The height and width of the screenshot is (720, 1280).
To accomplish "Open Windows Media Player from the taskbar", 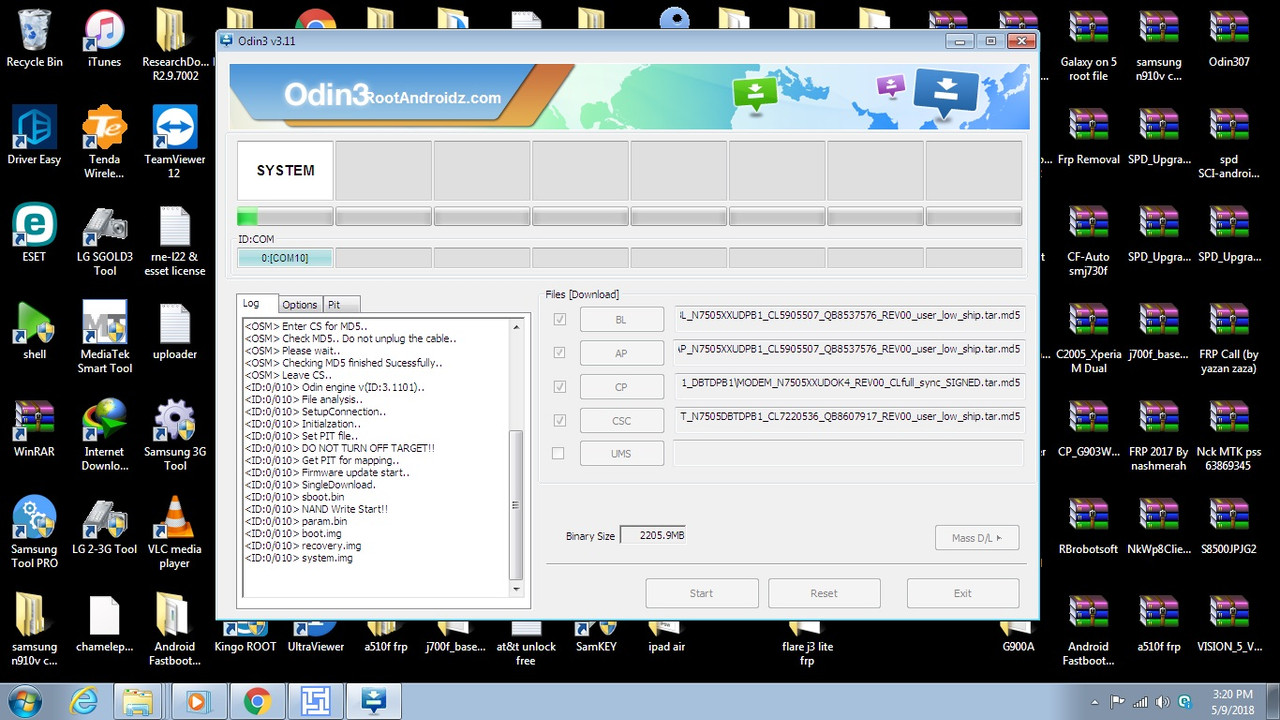I will coord(196,702).
